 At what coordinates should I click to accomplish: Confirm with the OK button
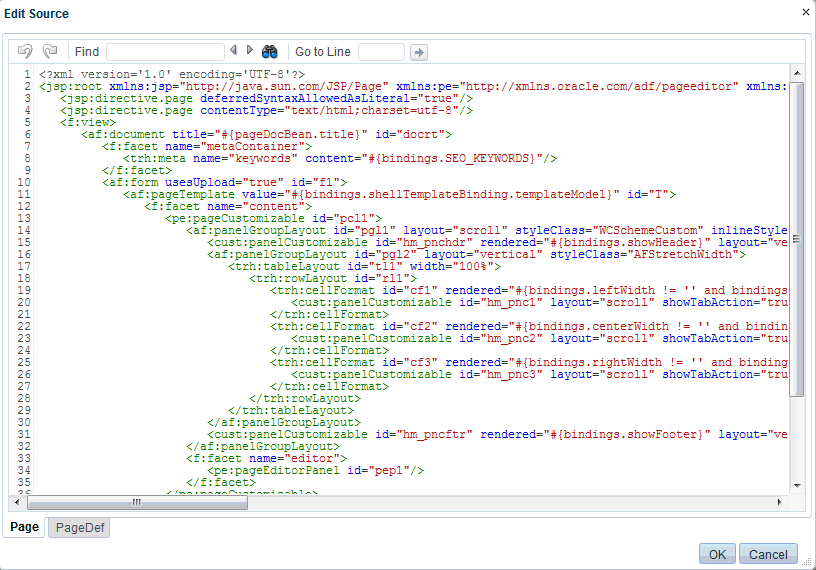tap(717, 554)
